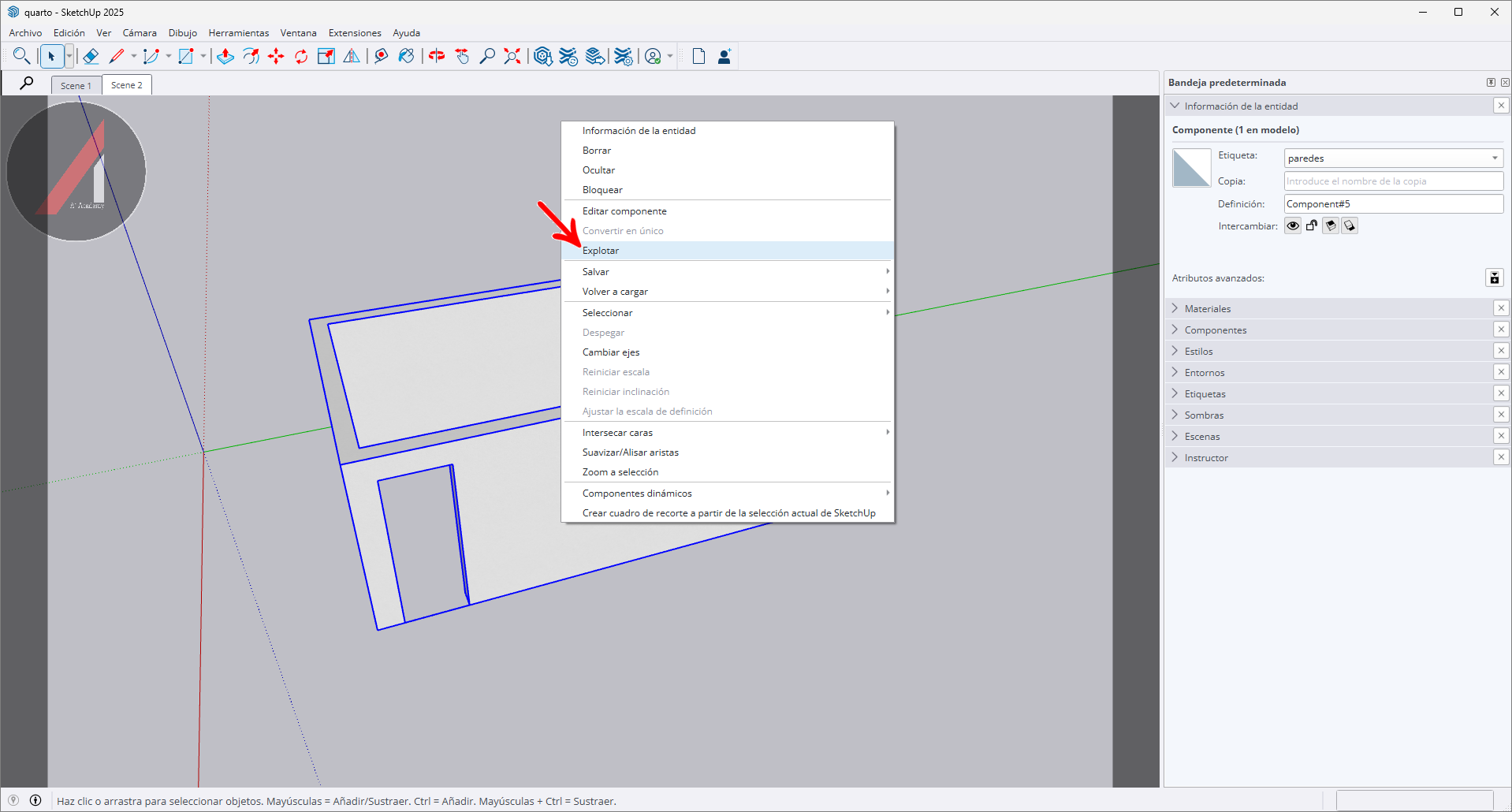Switch to the Scene 2 tab
Screen dimensions: 1512x812
click(x=126, y=85)
